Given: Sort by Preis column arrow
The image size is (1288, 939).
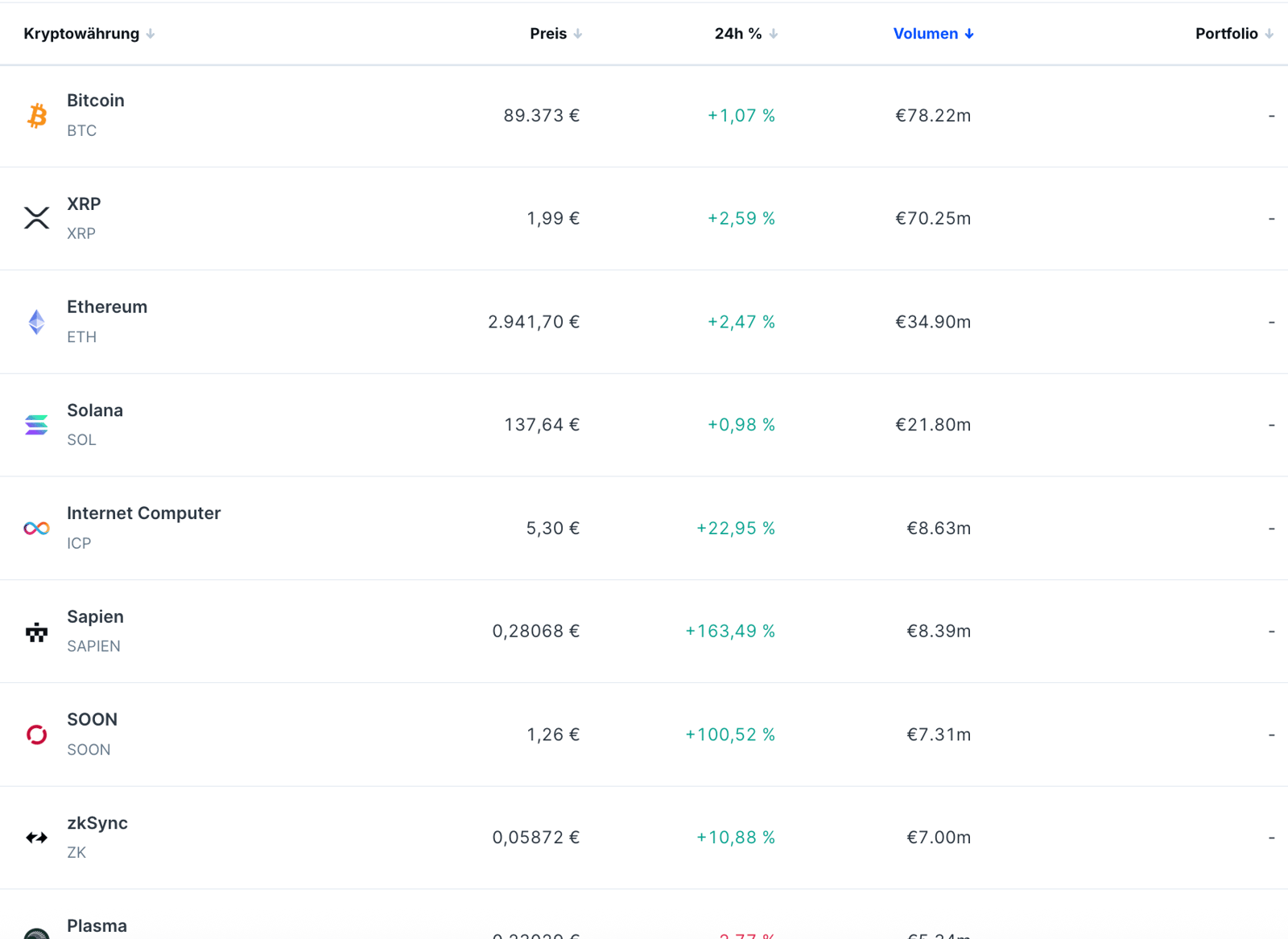Looking at the screenshot, I should (x=578, y=34).
